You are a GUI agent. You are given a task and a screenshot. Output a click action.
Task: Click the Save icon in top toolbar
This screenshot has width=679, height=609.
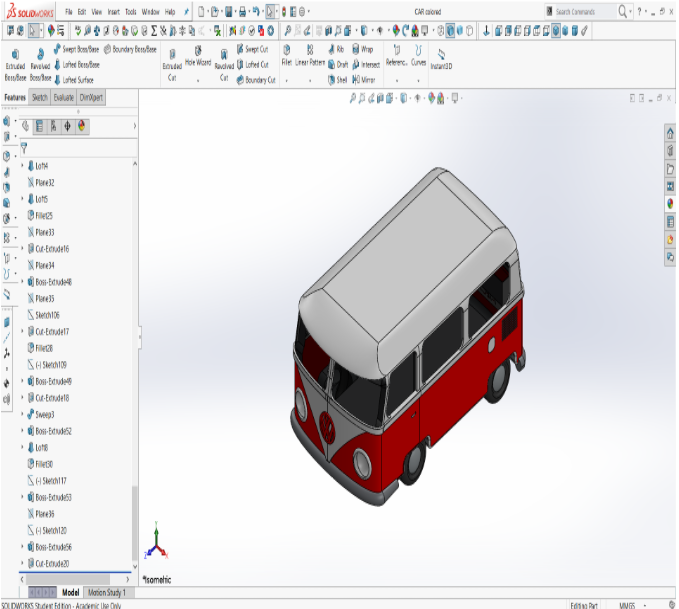[x=228, y=12]
